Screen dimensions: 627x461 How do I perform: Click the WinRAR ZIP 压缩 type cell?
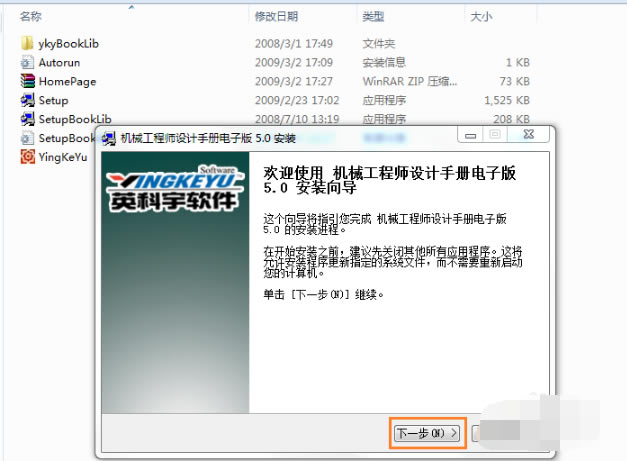410,81
